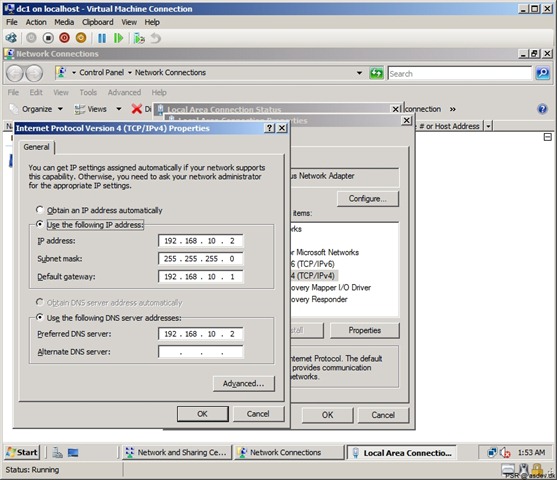This screenshot has width=557, height=480.
Task: Click the orange Save VM state icon
Action: 81,38
